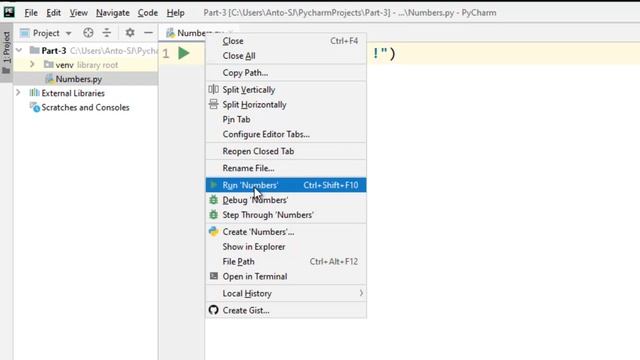Choose Close All from the context menu
640x360 pixels.
pos(286,56)
